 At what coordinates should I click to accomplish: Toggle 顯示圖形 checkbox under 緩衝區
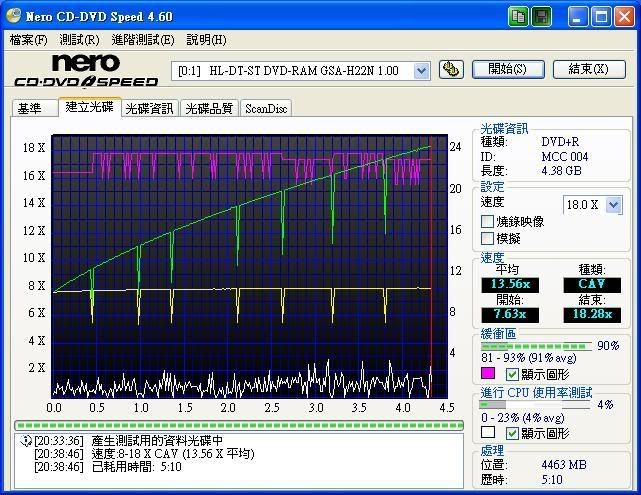click(512, 374)
